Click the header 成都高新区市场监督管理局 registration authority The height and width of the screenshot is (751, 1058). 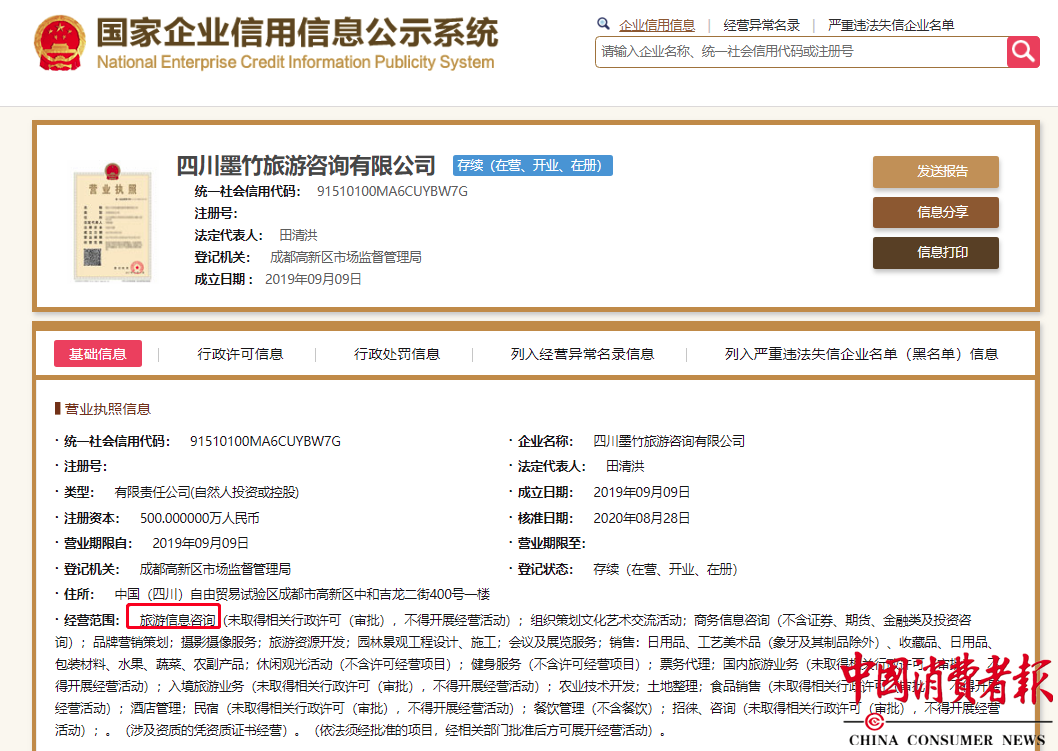[x=345, y=257]
